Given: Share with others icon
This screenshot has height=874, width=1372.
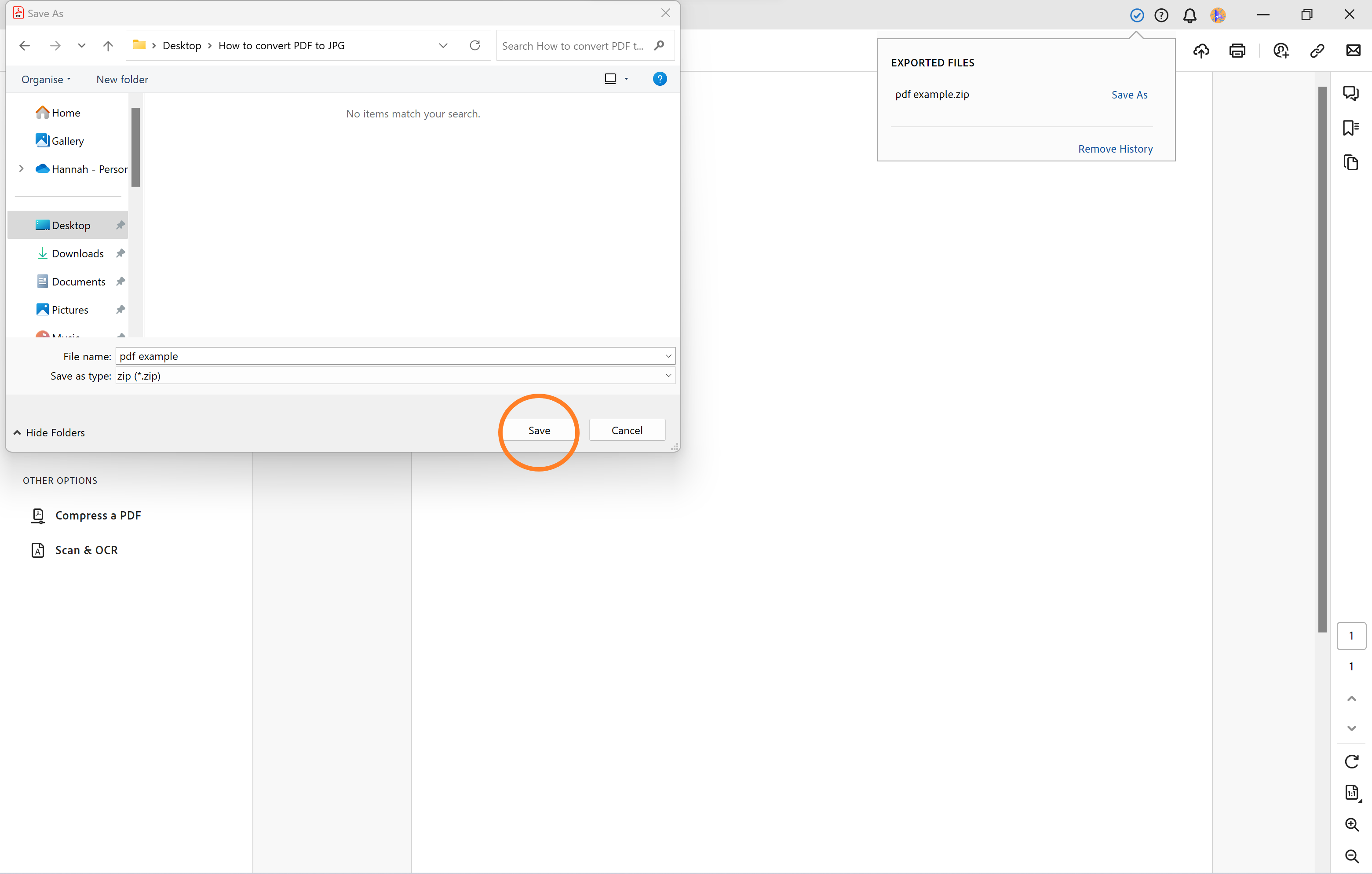Looking at the screenshot, I should pyautogui.click(x=1281, y=51).
